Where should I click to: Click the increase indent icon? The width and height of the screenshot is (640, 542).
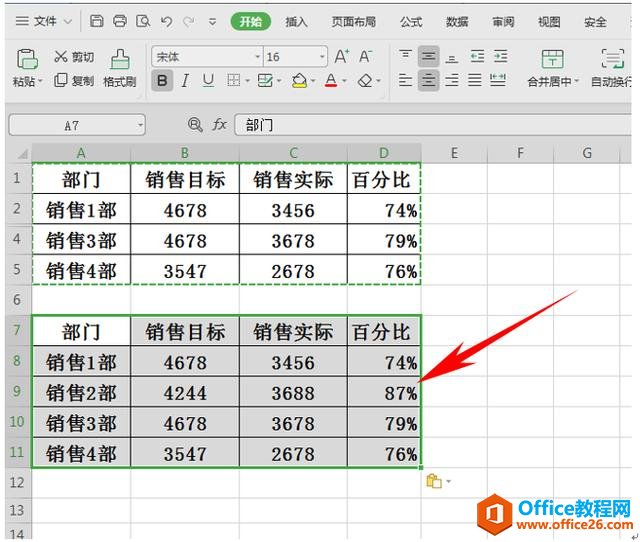coord(500,56)
